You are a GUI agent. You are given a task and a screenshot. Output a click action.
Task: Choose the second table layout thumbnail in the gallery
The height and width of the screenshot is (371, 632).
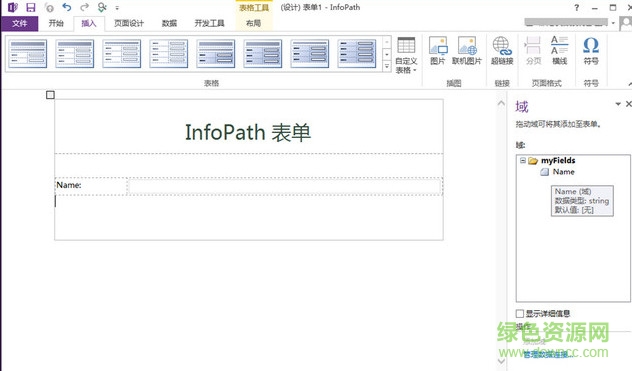coord(75,54)
